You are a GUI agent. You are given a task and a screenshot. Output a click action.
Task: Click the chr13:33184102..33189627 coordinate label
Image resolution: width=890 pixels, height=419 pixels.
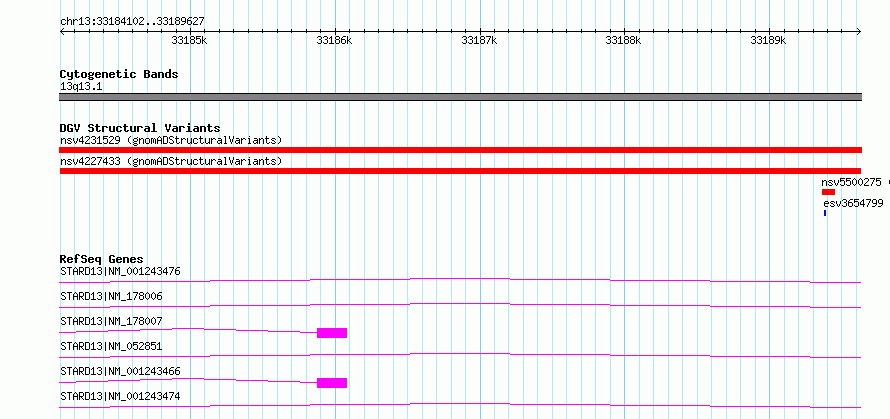(132, 22)
